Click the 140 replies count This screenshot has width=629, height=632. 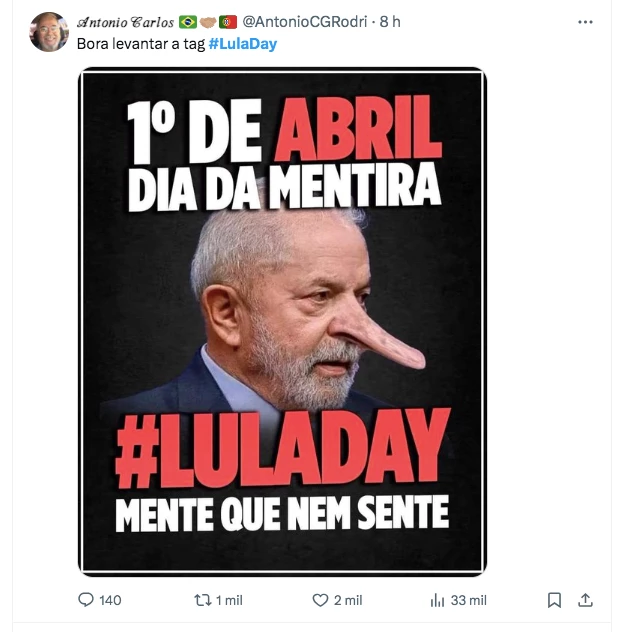pos(110,600)
